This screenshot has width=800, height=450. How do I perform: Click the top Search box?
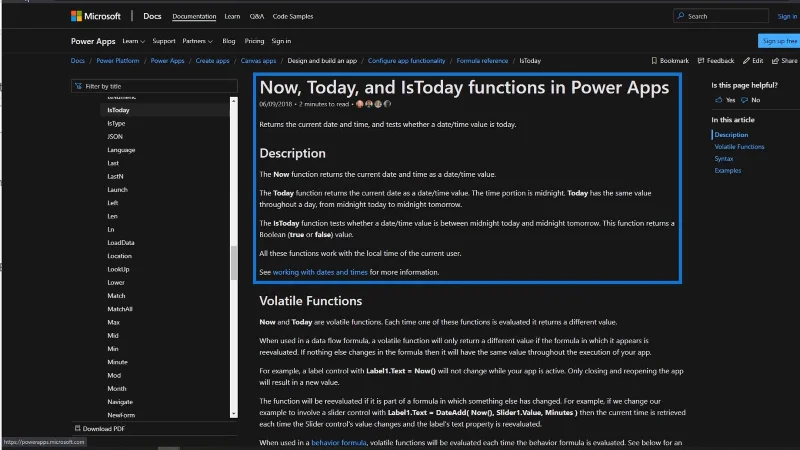(721, 16)
